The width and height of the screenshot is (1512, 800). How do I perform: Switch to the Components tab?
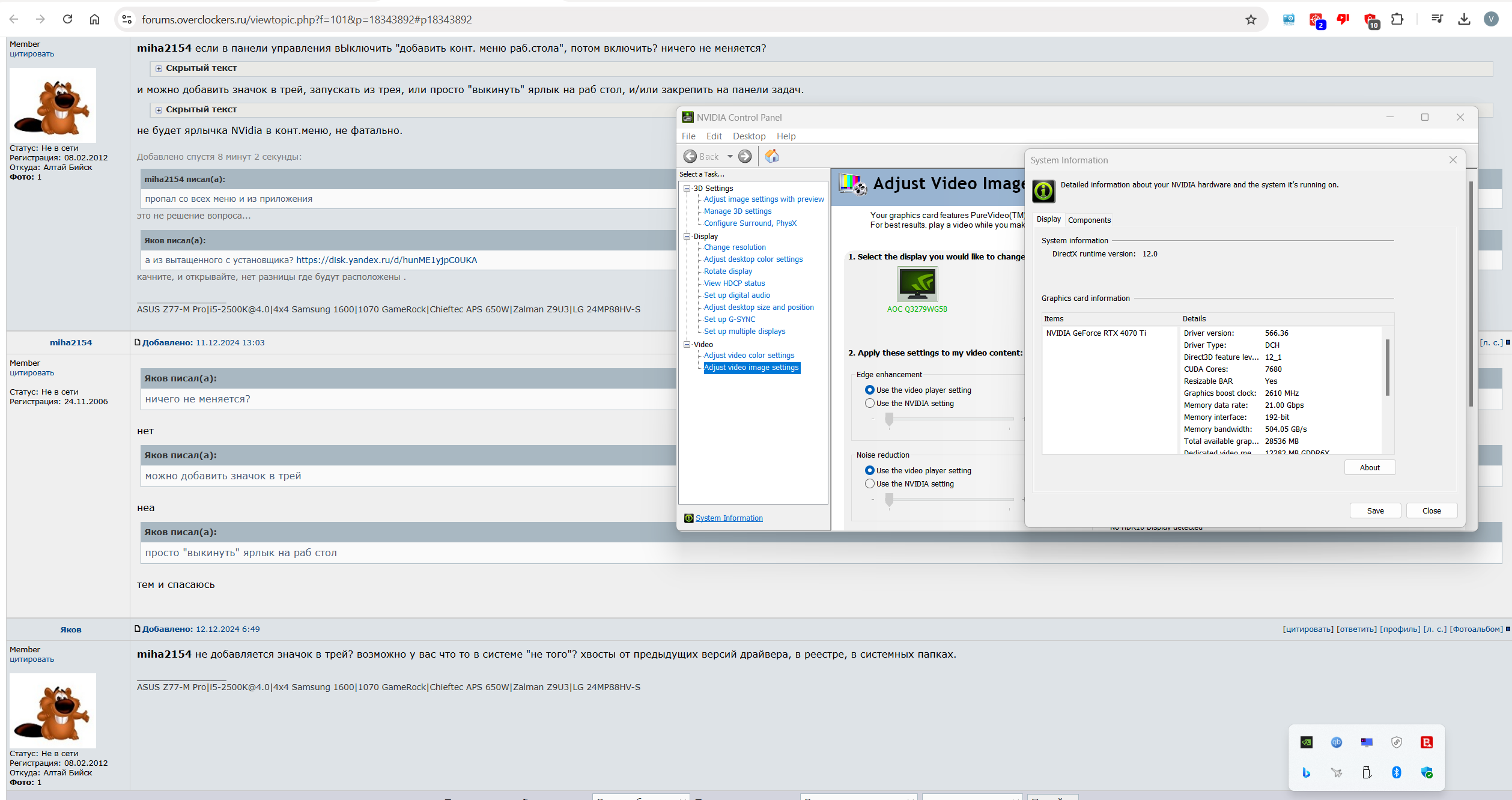[x=1089, y=220]
